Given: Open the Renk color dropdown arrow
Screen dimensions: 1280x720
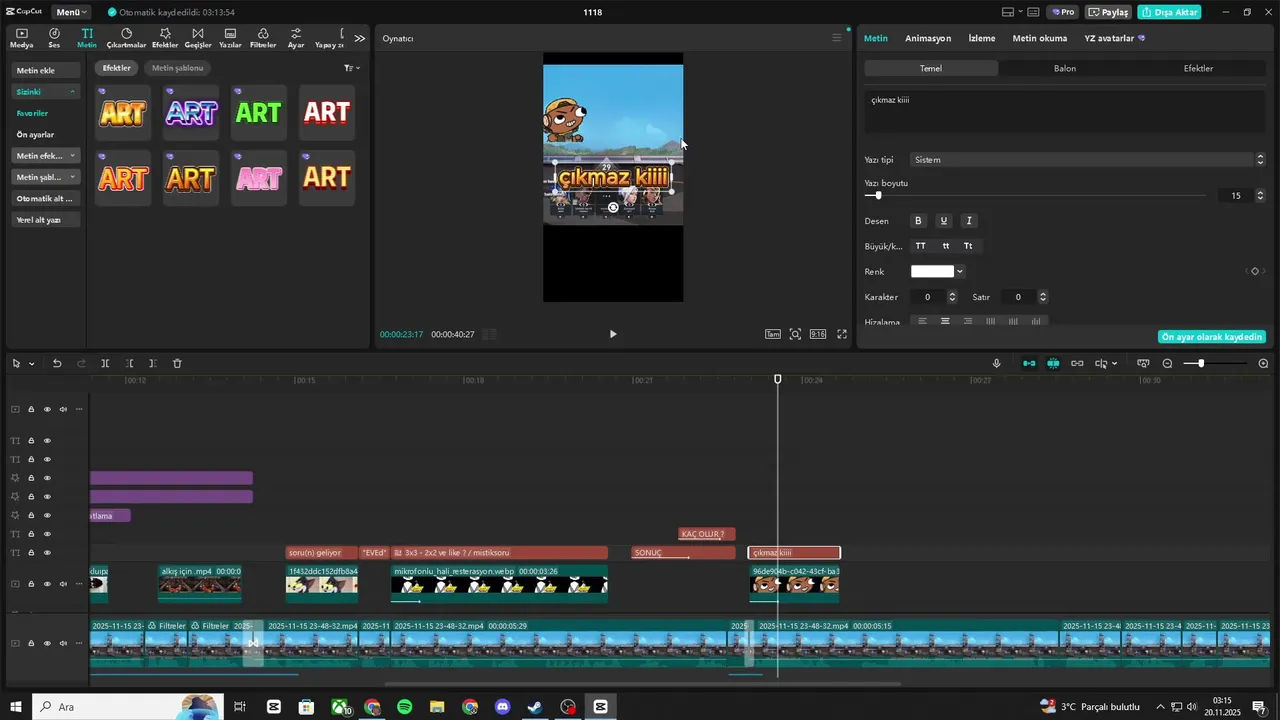Looking at the screenshot, I should pyautogui.click(x=960, y=271).
